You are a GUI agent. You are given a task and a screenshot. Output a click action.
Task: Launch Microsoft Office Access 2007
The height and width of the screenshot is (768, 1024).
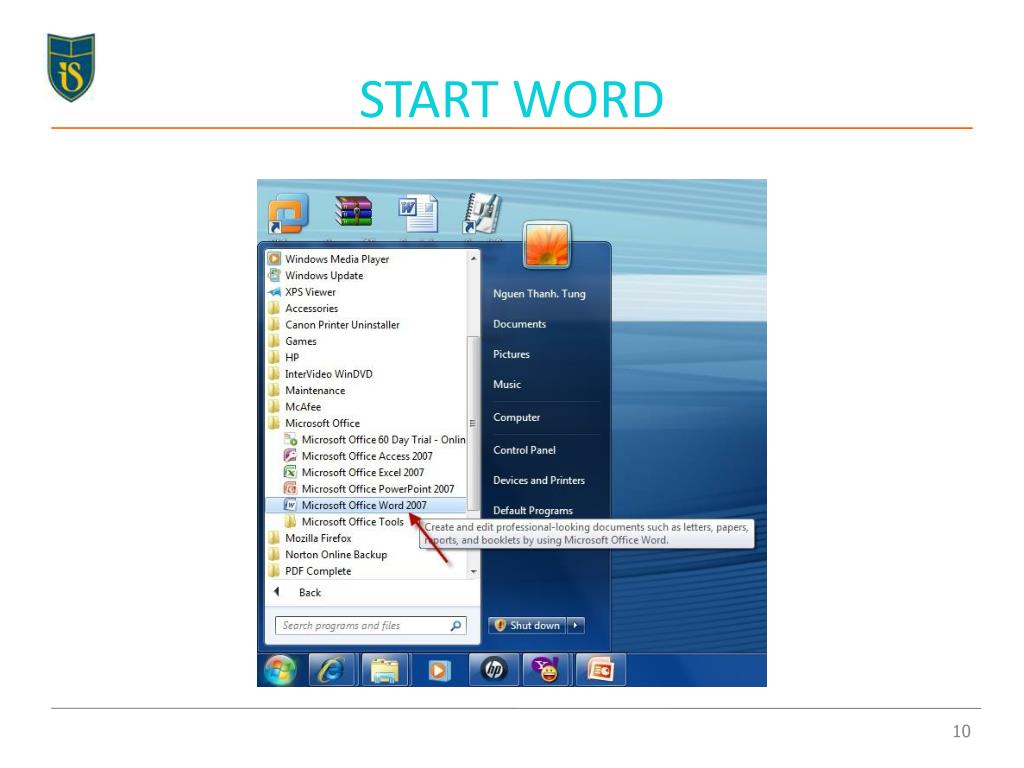click(x=368, y=456)
